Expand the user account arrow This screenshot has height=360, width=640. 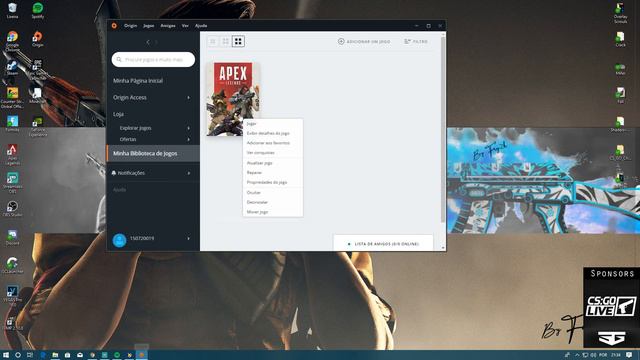click(x=189, y=238)
